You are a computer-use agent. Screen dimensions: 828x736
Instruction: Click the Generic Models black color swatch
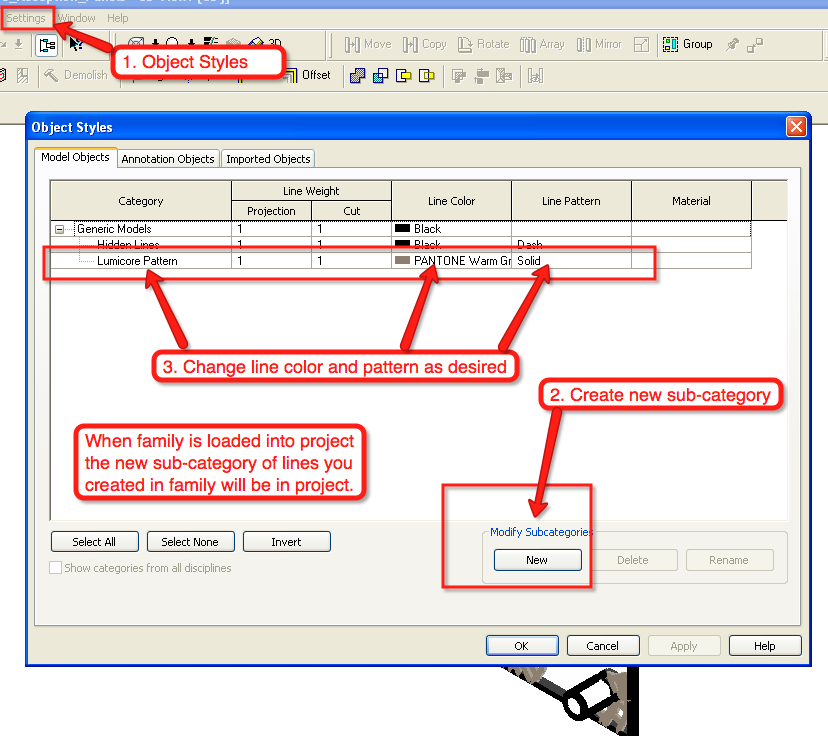tap(402, 229)
